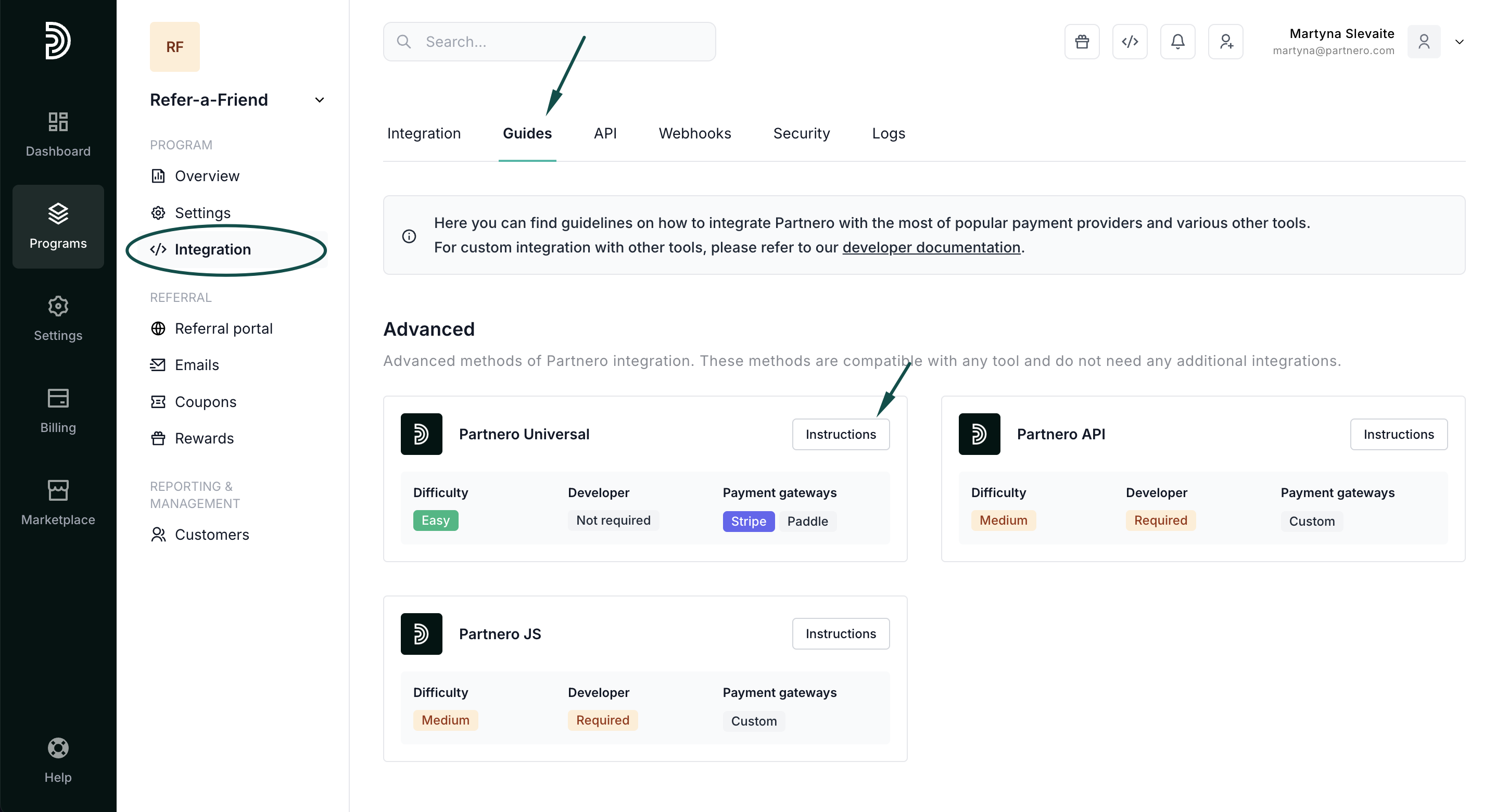Image resolution: width=1496 pixels, height=812 pixels.
Task: Open the Logs tab
Action: pos(888,134)
